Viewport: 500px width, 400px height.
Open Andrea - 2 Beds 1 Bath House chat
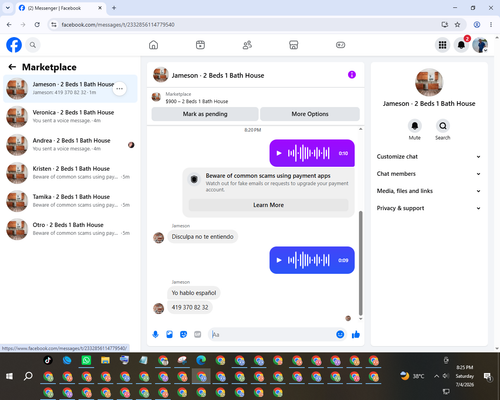(x=70, y=145)
